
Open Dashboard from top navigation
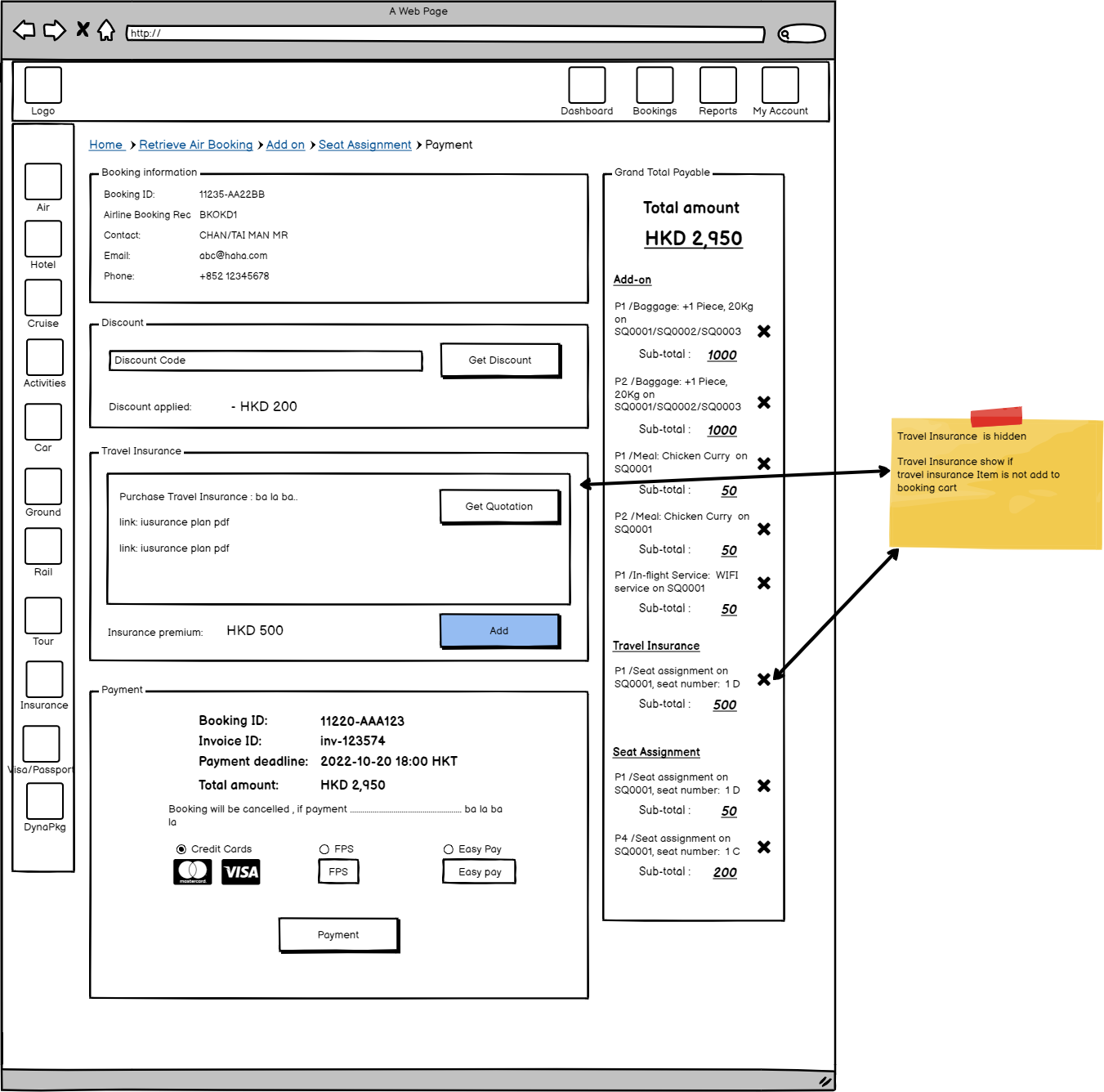(x=587, y=86)
